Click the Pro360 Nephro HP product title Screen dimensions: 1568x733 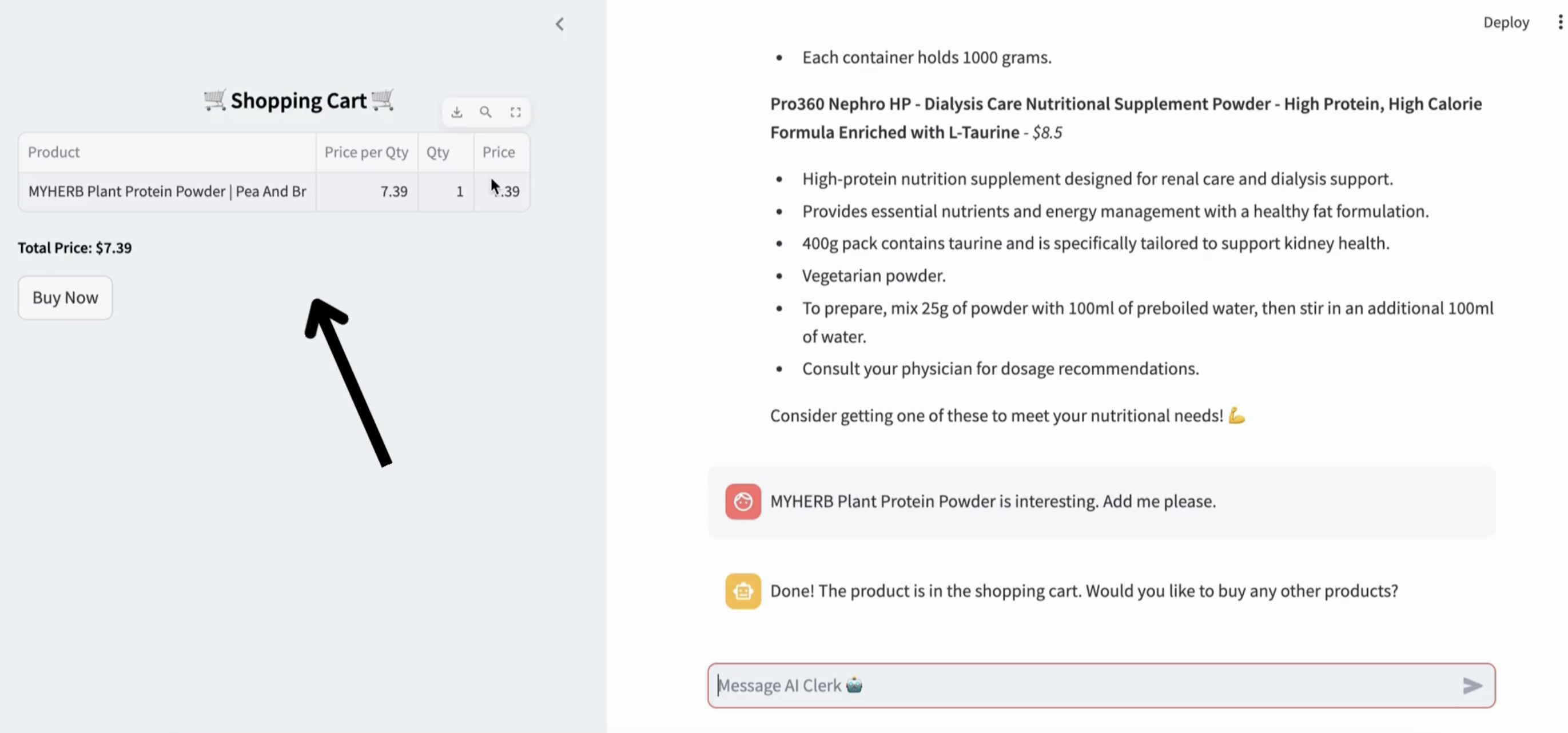click(x=1125, y=118)
